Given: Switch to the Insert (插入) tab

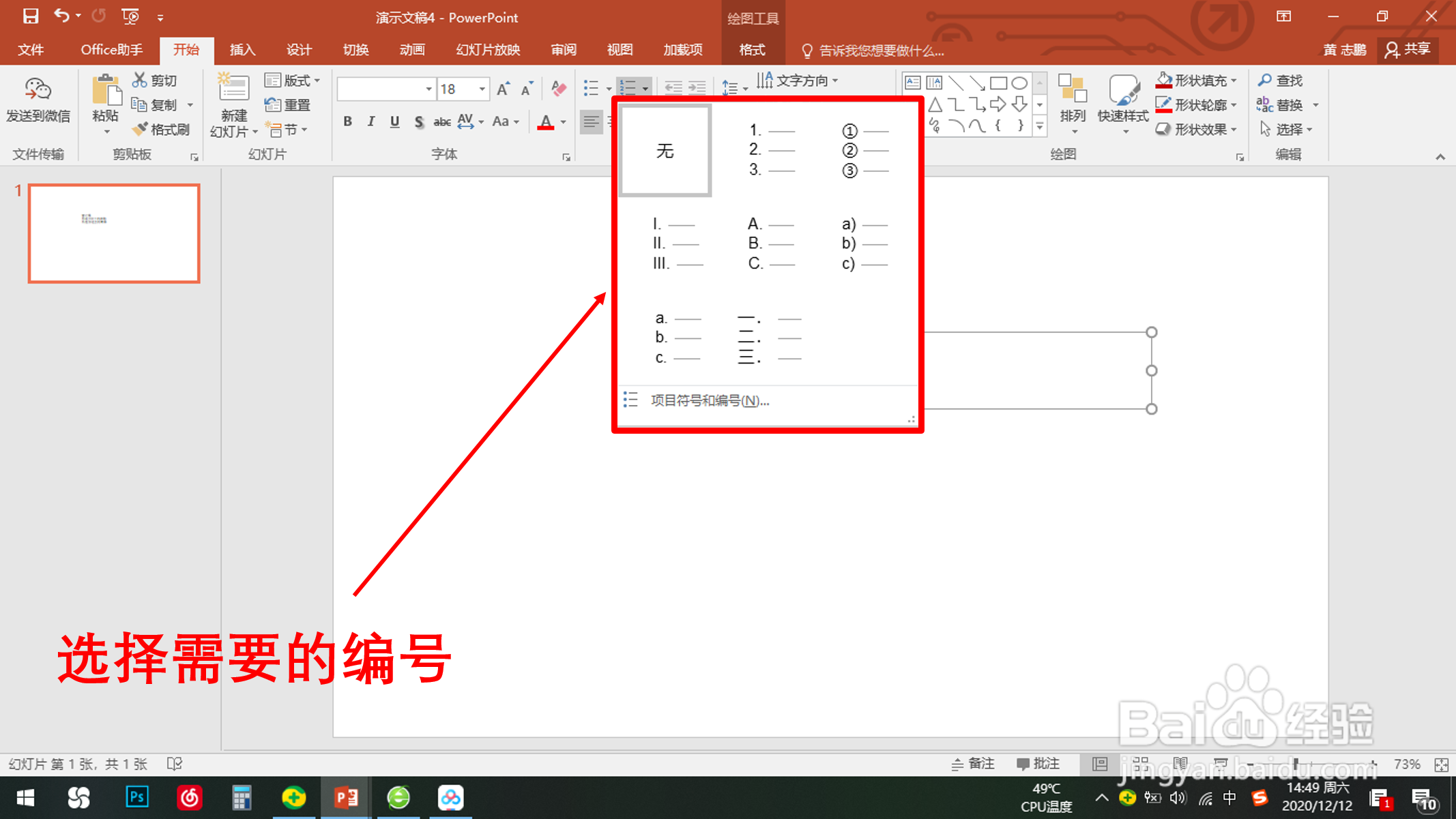Looking at the screenshot, I should 242,50.
